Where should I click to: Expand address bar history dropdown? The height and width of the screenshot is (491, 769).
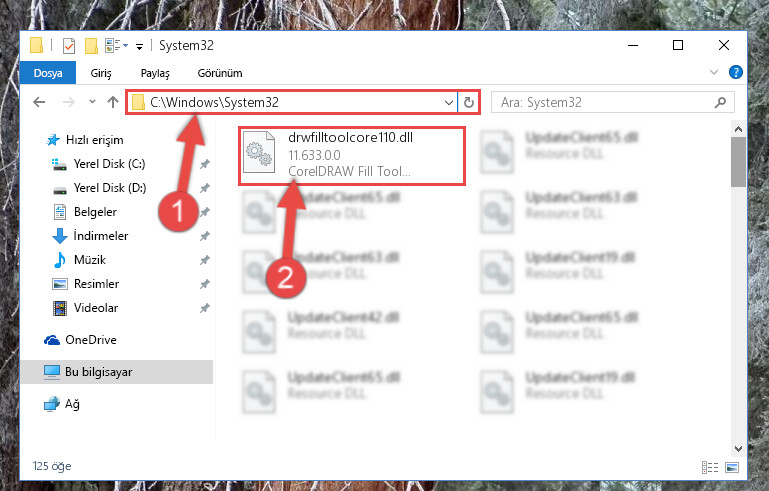[448, 103]
